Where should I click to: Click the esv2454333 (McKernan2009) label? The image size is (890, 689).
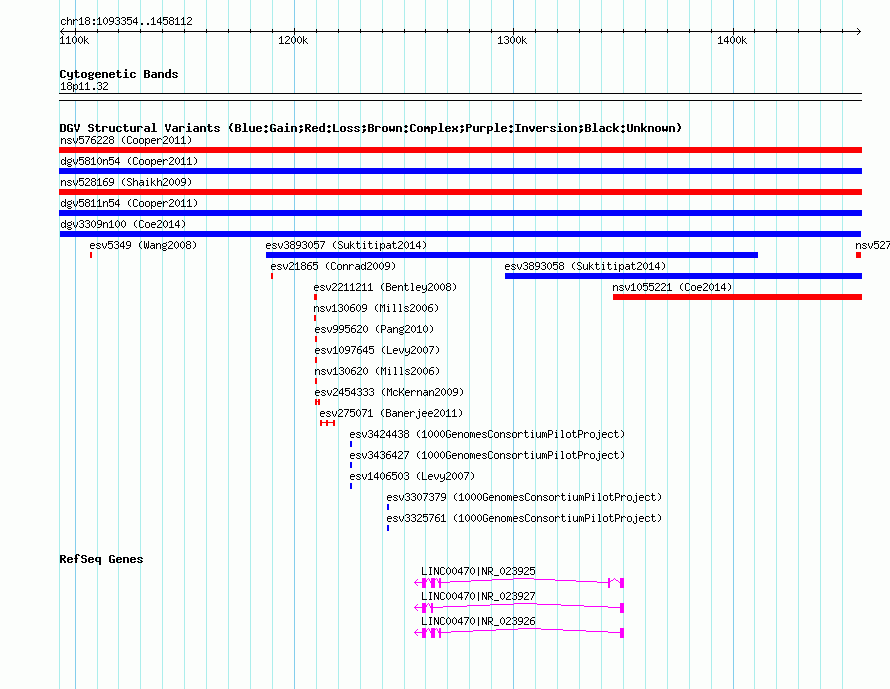(389, 392)
